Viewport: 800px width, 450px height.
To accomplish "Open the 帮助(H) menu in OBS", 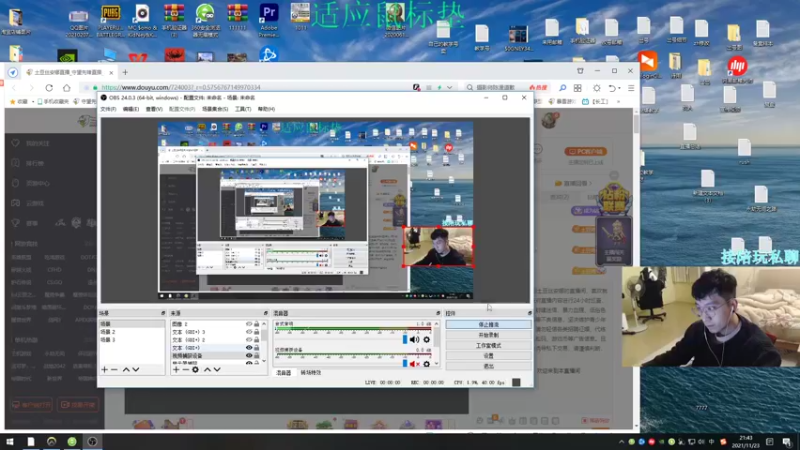I will (266, 109).
